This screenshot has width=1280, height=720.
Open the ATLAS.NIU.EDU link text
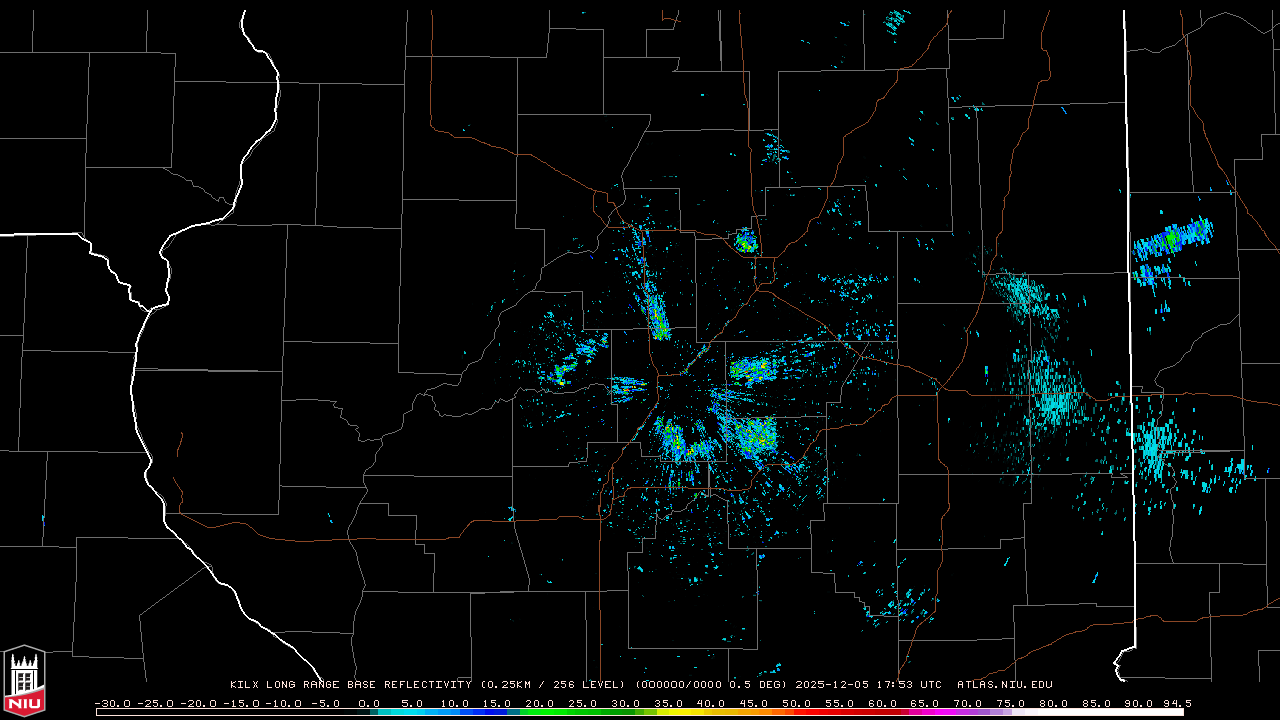click(x=1005, y=685)
